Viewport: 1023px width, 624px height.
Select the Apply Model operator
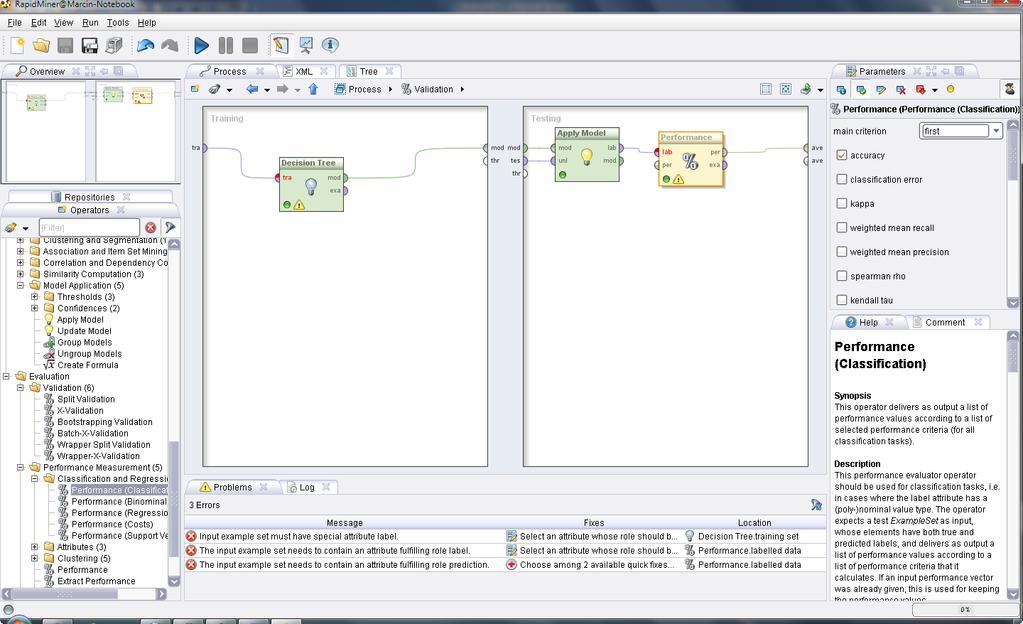587,155
